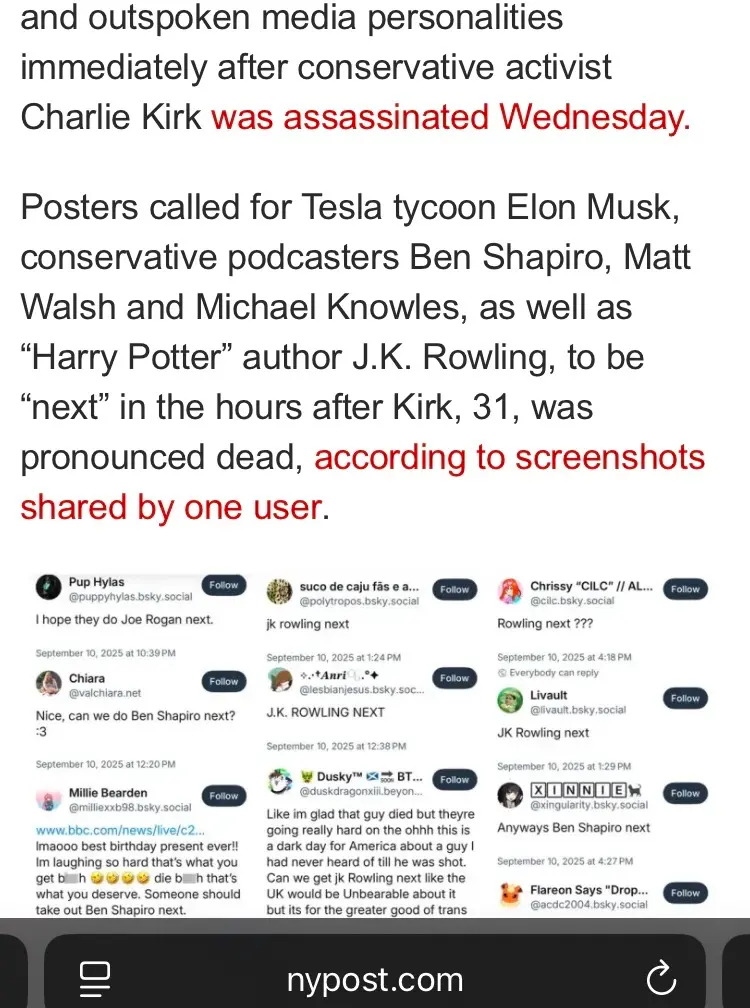Viewport: 750px width, 1008px height.
Task: Follow Livault's account
Action: [685, 698]
